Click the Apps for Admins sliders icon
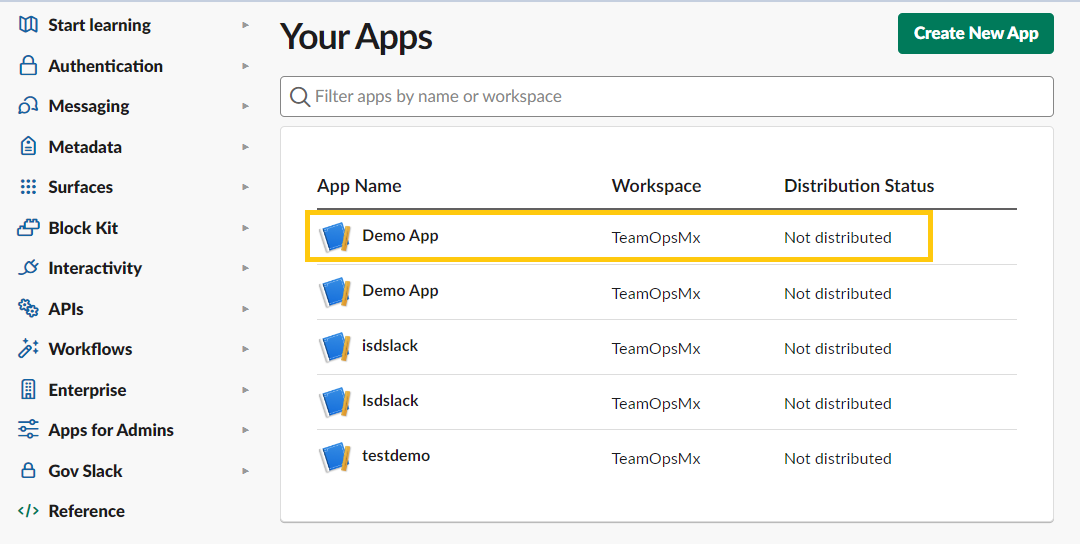The image size is (1080, 544). pyautogui.click(x=28, y=430)
